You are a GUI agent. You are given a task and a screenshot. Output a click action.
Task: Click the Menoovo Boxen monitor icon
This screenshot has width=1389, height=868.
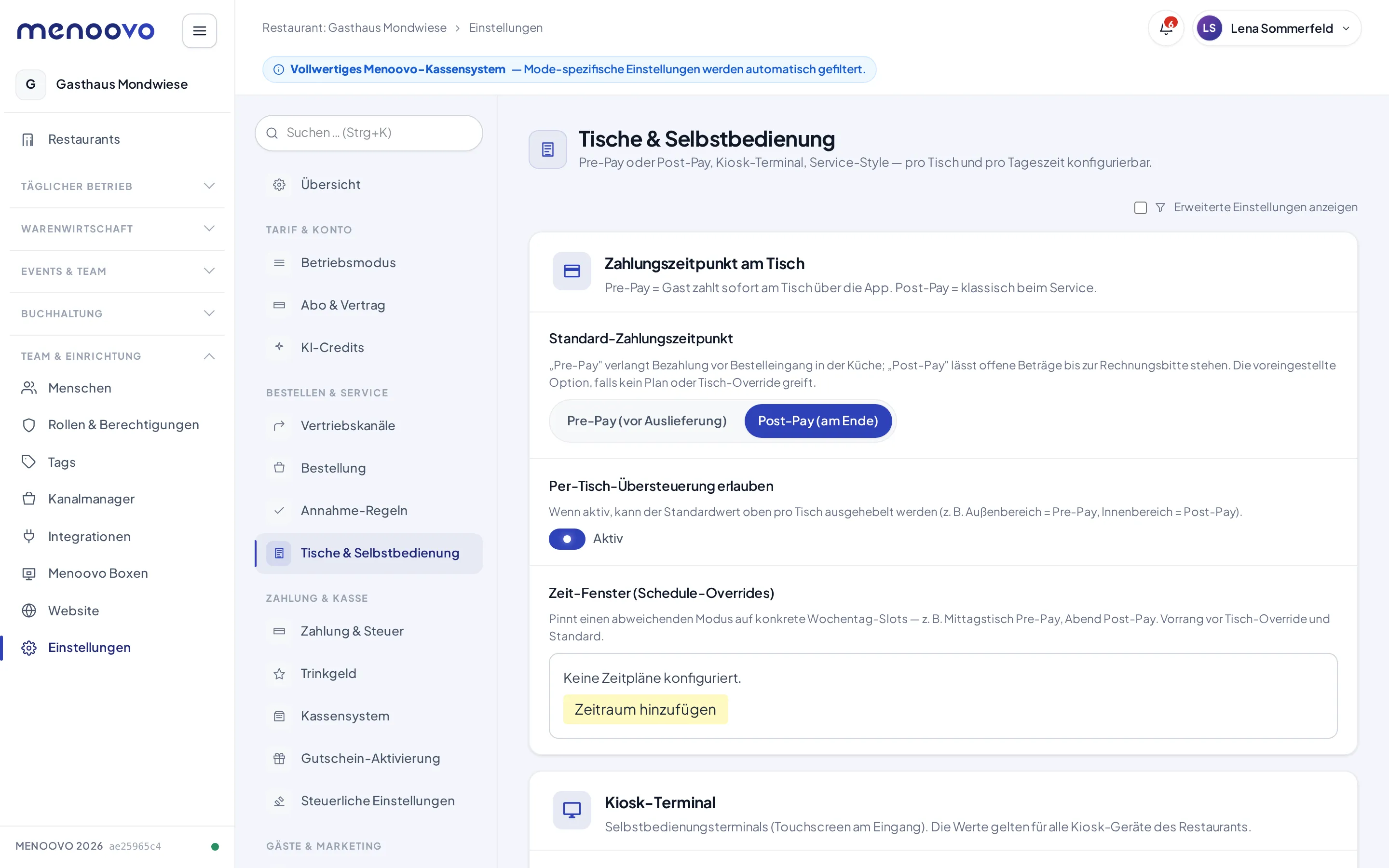[29, 573]
